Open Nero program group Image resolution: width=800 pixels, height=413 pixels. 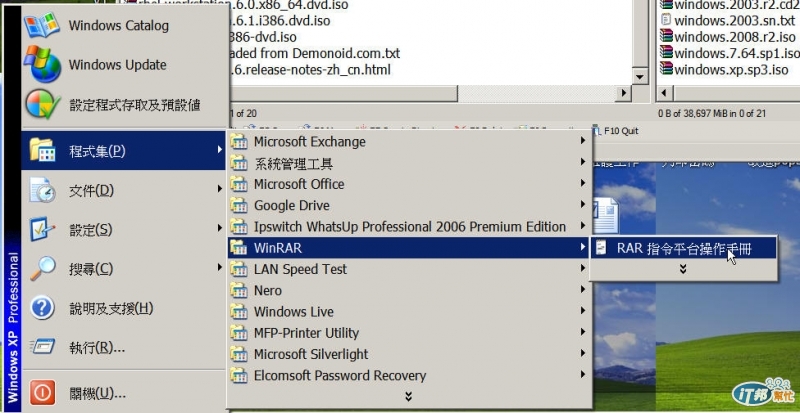click(x=410, y=290)
